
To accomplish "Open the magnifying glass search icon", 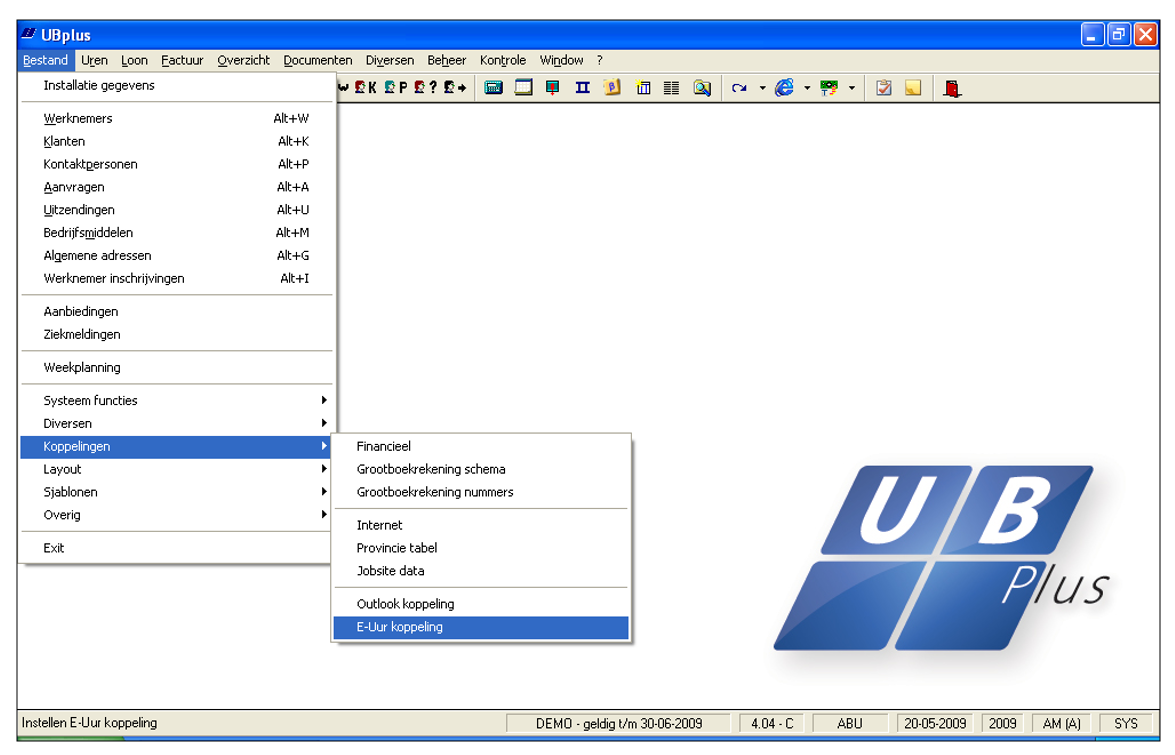I will tap(702, 88).
